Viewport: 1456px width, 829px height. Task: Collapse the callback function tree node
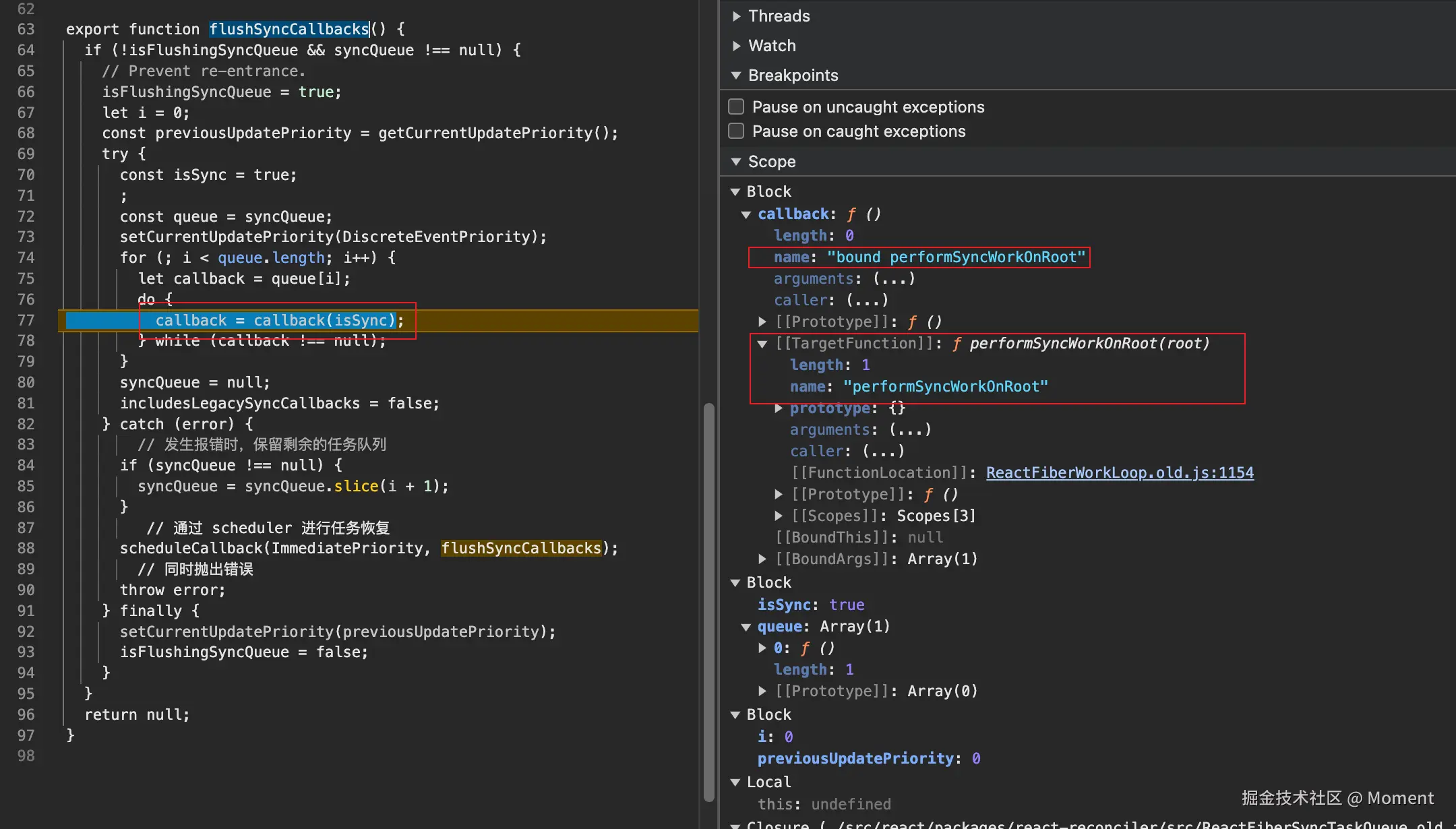click(x=746, y=214)
